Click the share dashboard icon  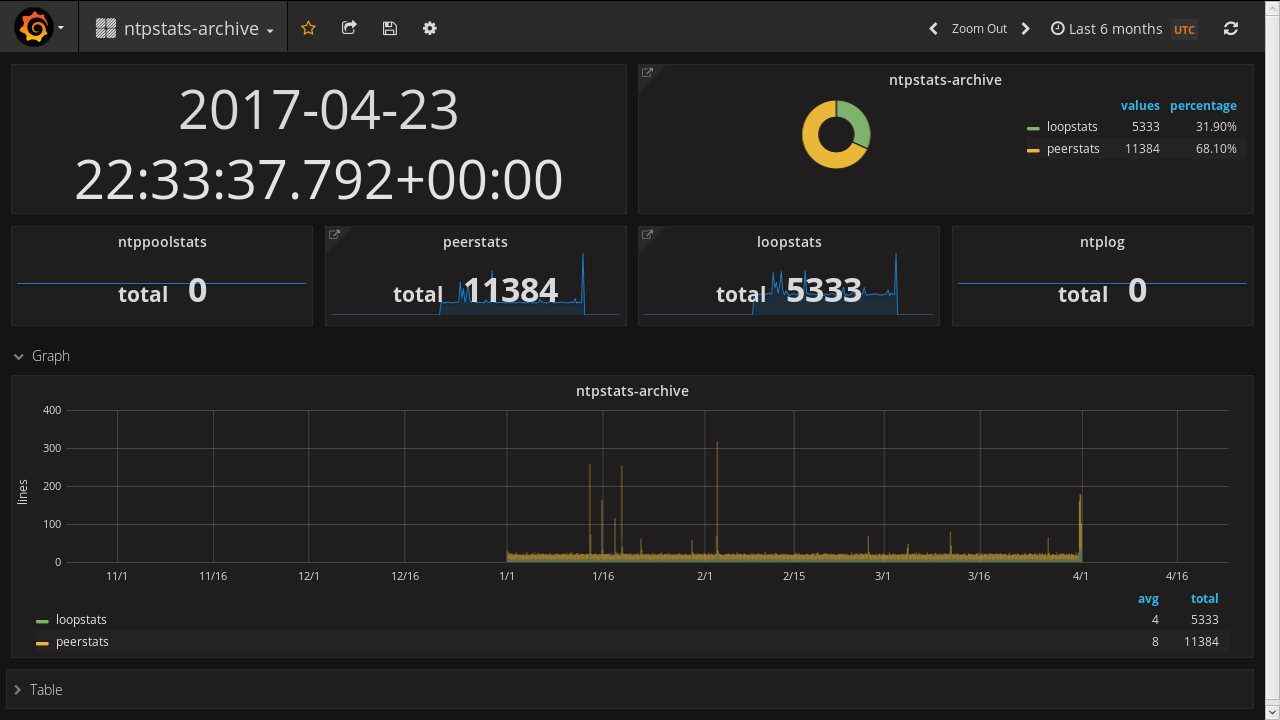(349, 28)
